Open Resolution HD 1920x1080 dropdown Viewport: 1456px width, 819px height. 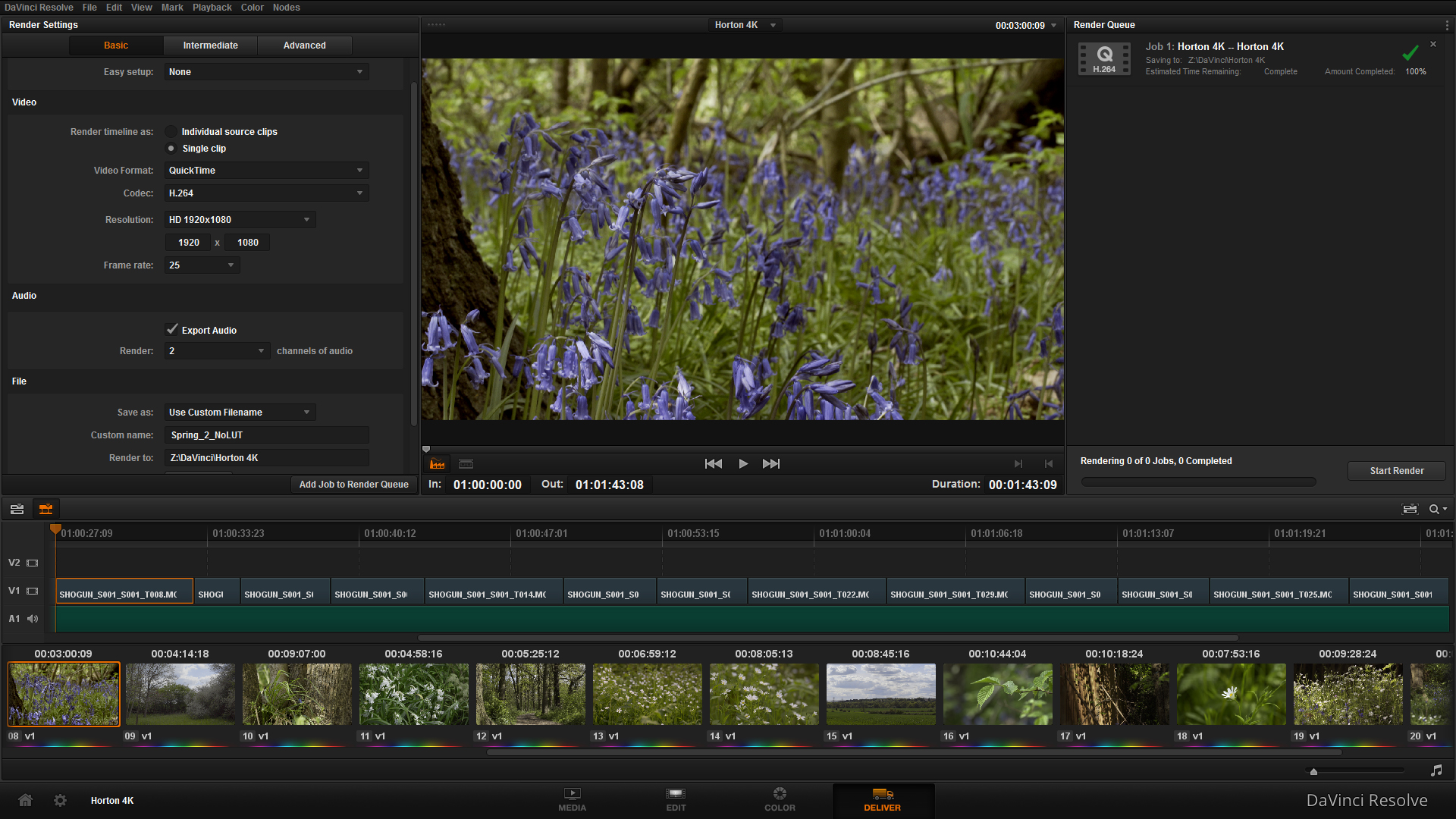240,220
